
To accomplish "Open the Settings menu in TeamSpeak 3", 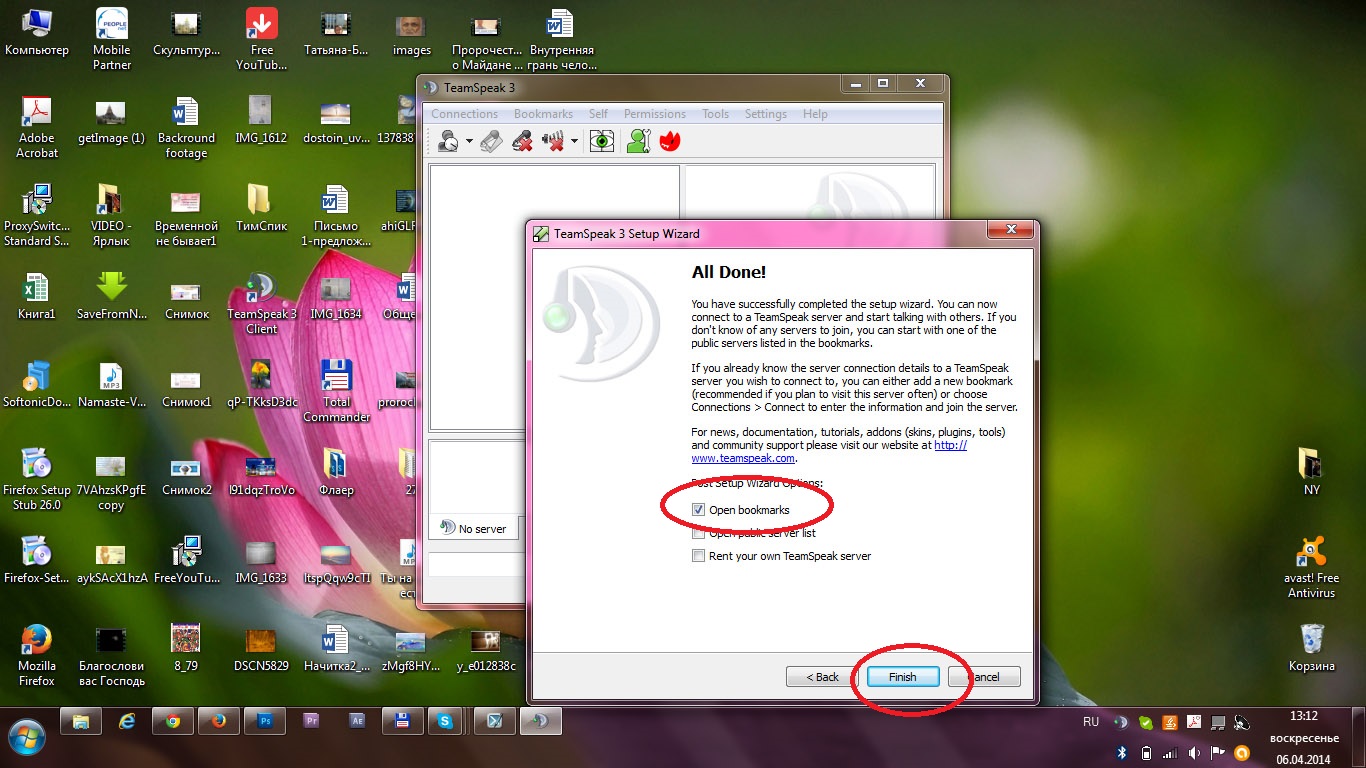I will pos(766,114).
